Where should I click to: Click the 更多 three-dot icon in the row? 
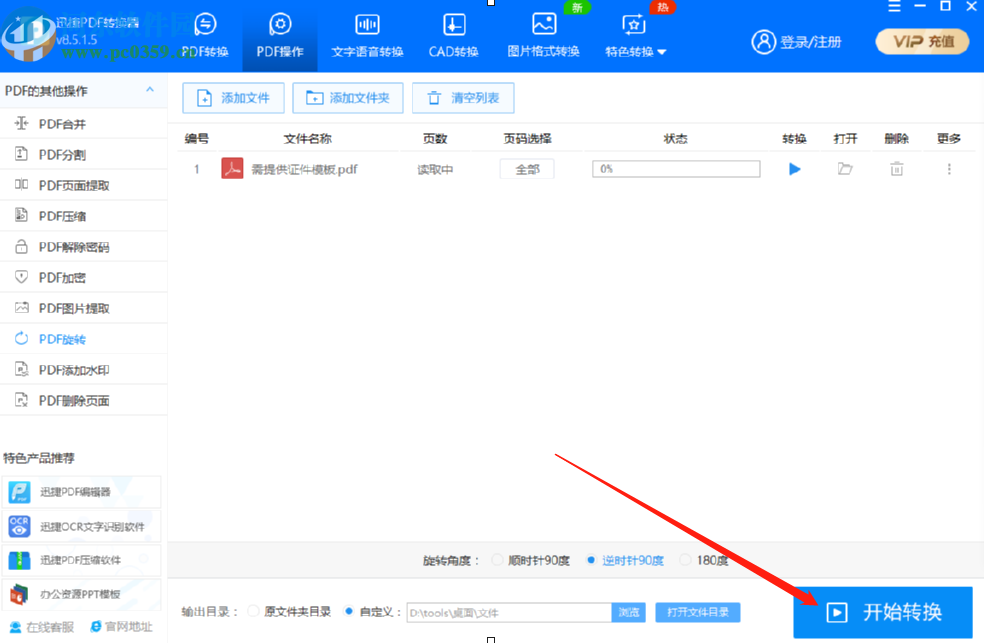947,169
